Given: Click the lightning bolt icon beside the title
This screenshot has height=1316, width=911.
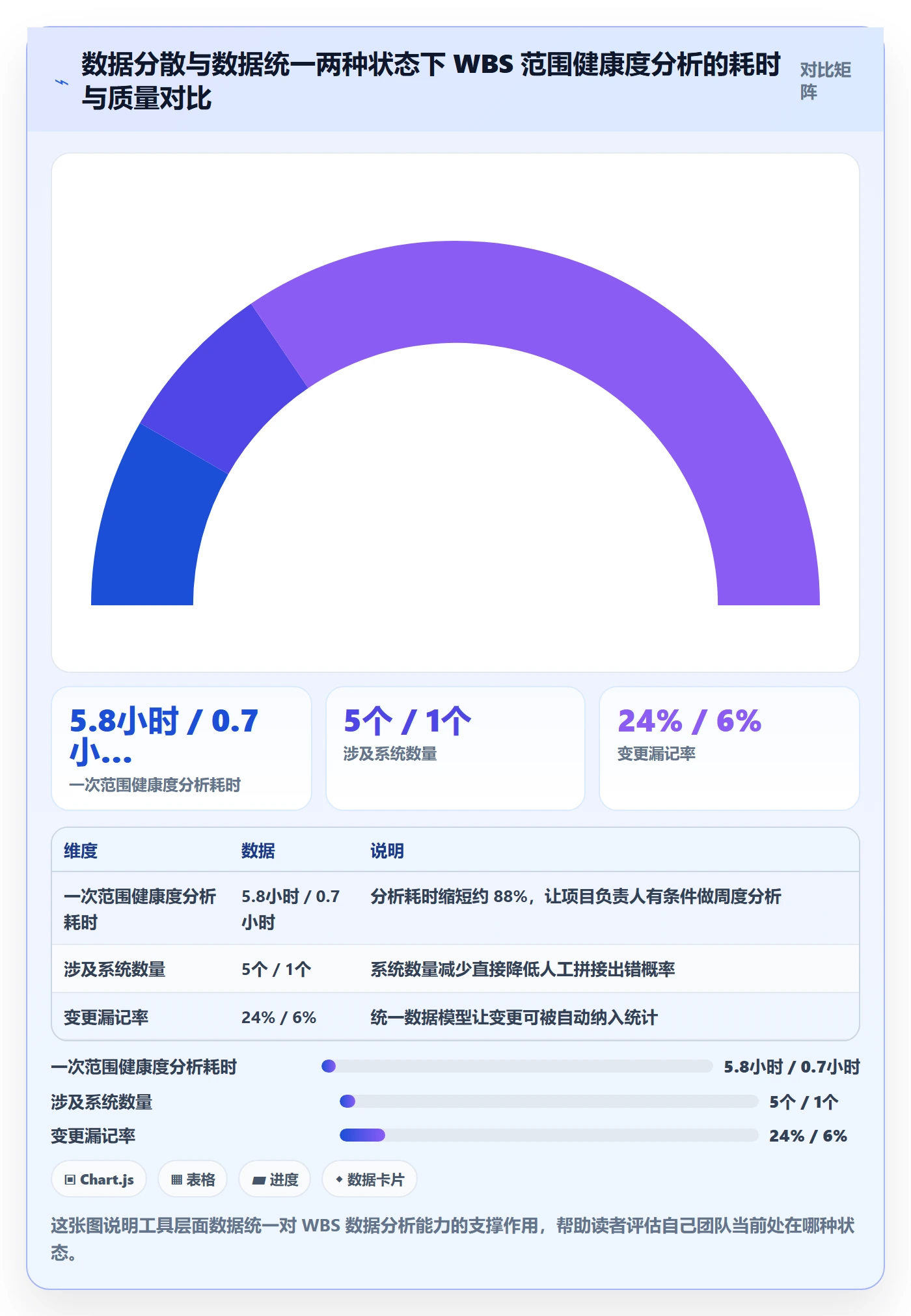Looking at the screenshot, I should click(62, 82).
